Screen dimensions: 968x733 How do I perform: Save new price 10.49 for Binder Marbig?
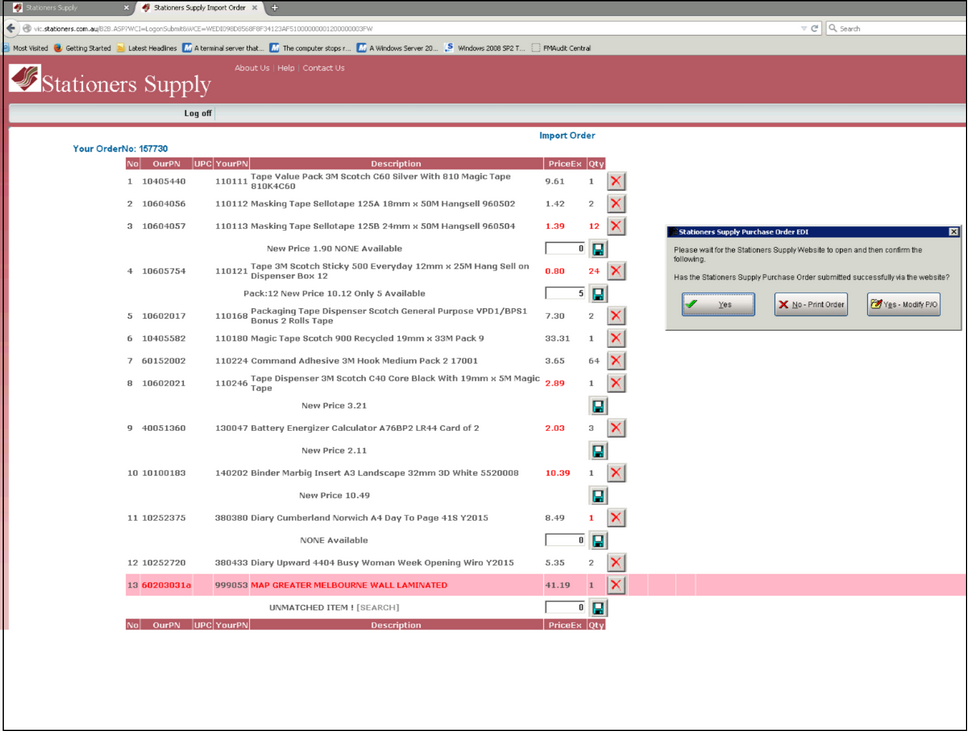(598, 496)
